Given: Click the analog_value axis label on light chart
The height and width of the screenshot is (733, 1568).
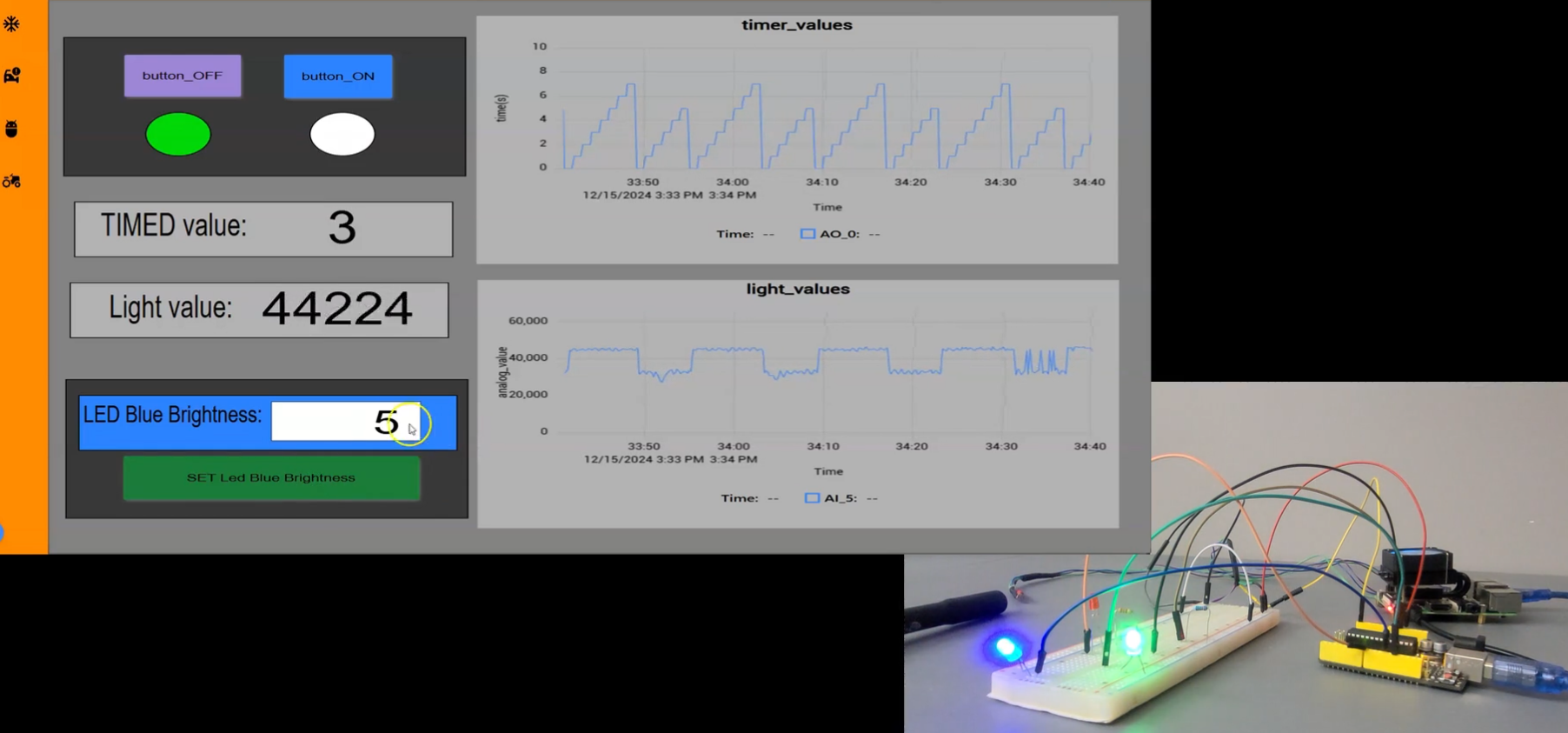Looking at the screenshot, I should click(x=502, y=372).
